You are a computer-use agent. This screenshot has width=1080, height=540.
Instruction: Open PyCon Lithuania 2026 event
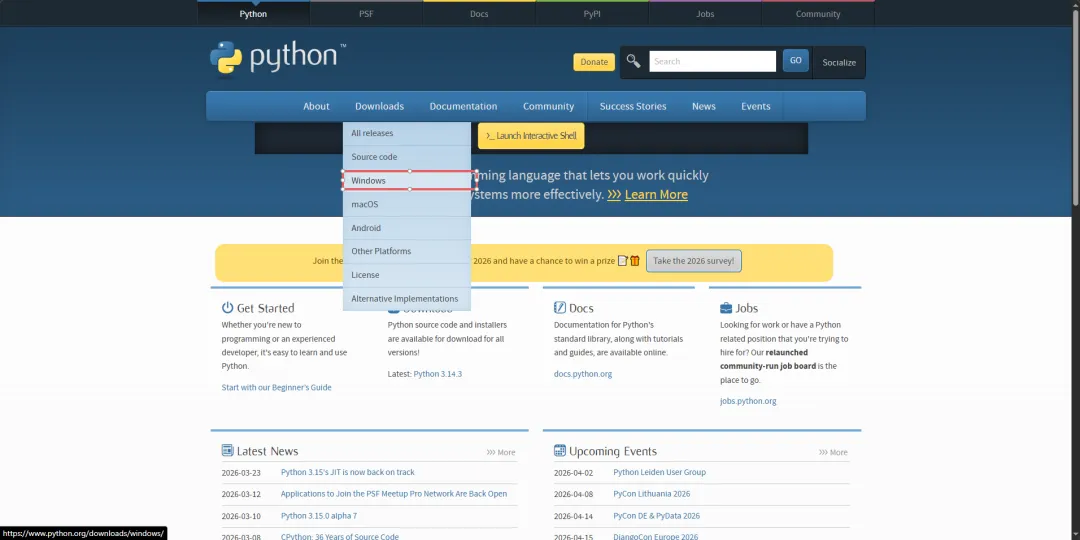click(652, 494)
